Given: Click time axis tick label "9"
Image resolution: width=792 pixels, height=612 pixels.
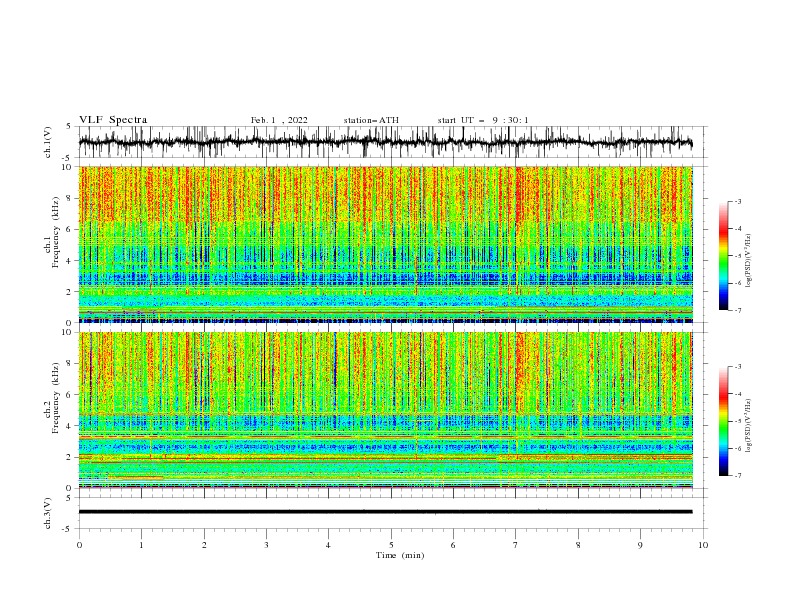Looking at the screenshot, I should pos(640,545).
